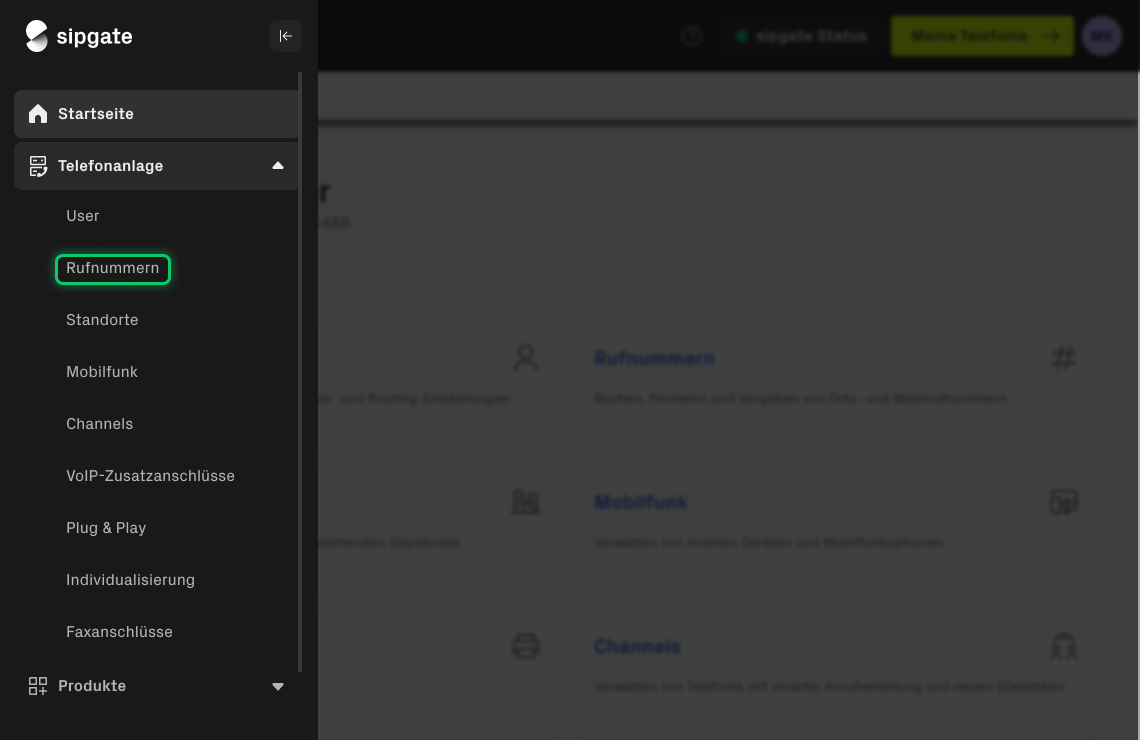The image size is (1140, 740).
Task: Open the Plug & Play entry
Action: pyautogui.click(x=106, y=528)
